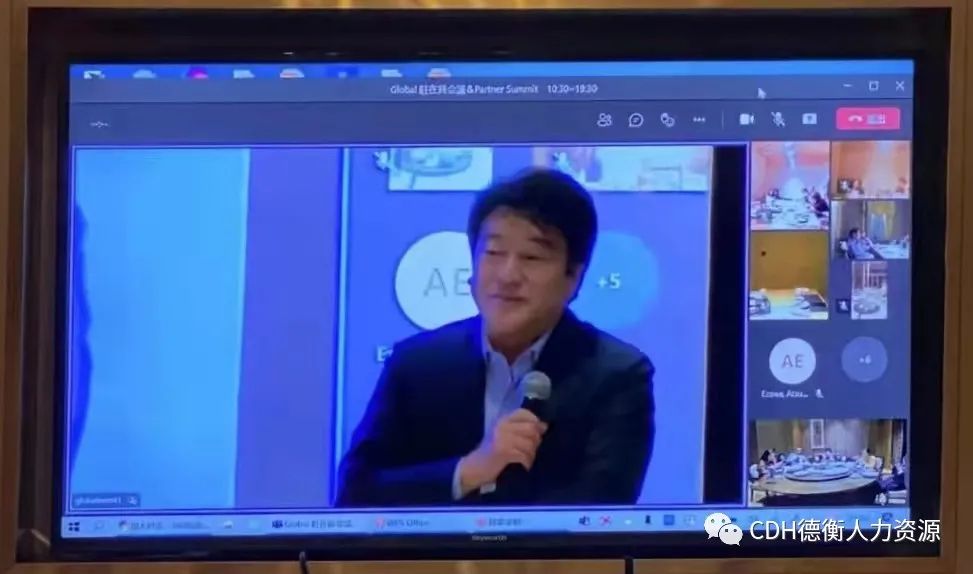Open the Windows Start menu

pyautogui.click(x=74, y=526)
